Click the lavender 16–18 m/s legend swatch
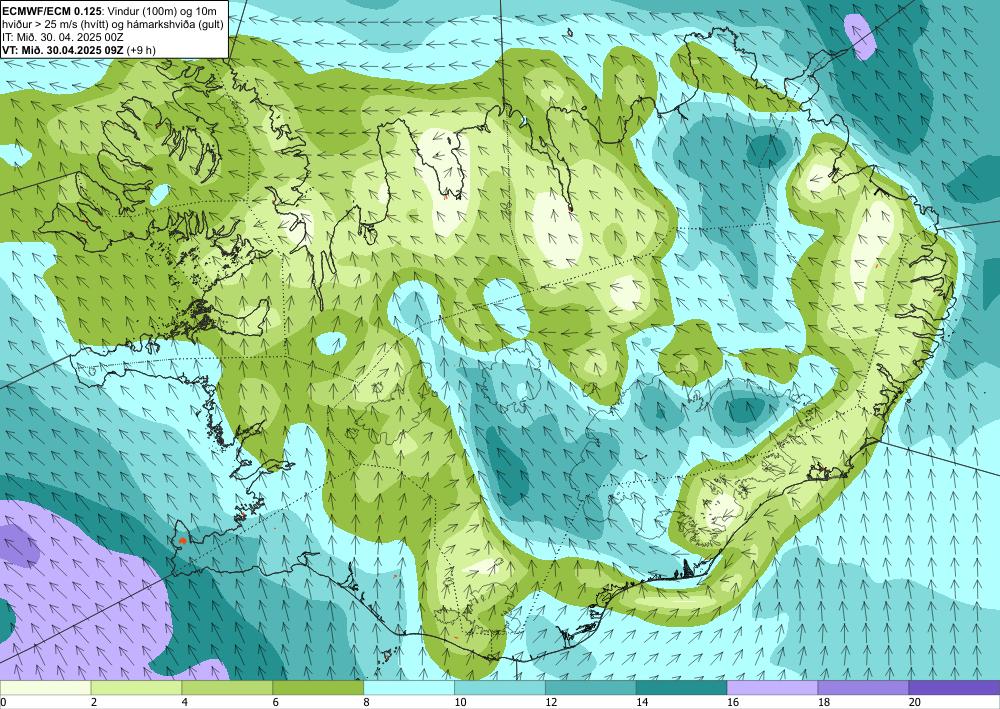1000x709 pixels. click(x=772, y=688)
